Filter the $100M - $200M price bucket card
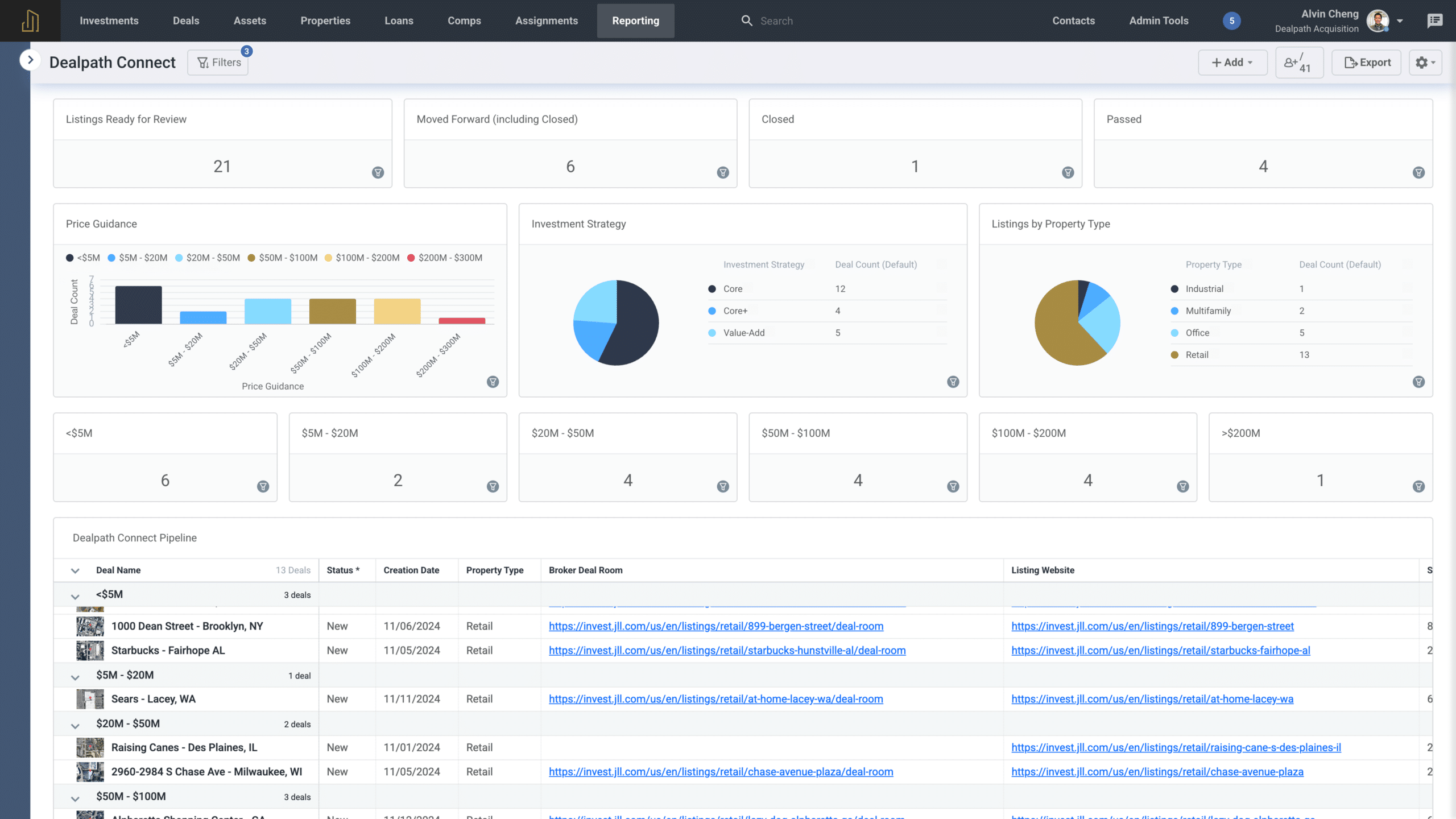This screenshot has width=1456, height=819. click(1183, 487)
